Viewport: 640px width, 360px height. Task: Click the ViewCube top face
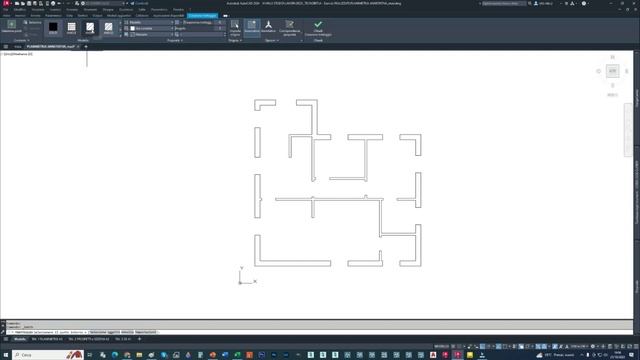[x=612, y=71]
